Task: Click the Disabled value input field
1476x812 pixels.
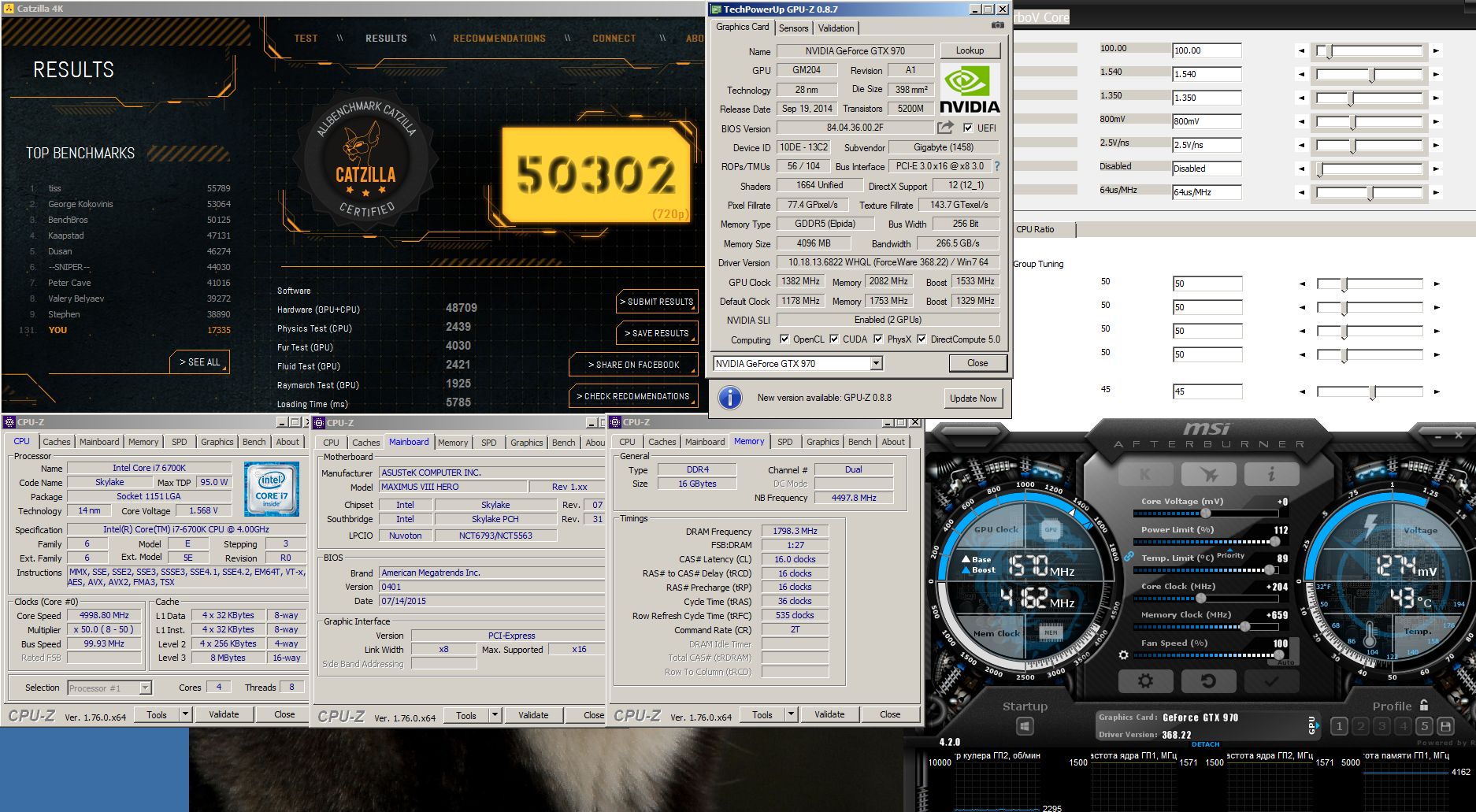Action: tap(1207, 169)
